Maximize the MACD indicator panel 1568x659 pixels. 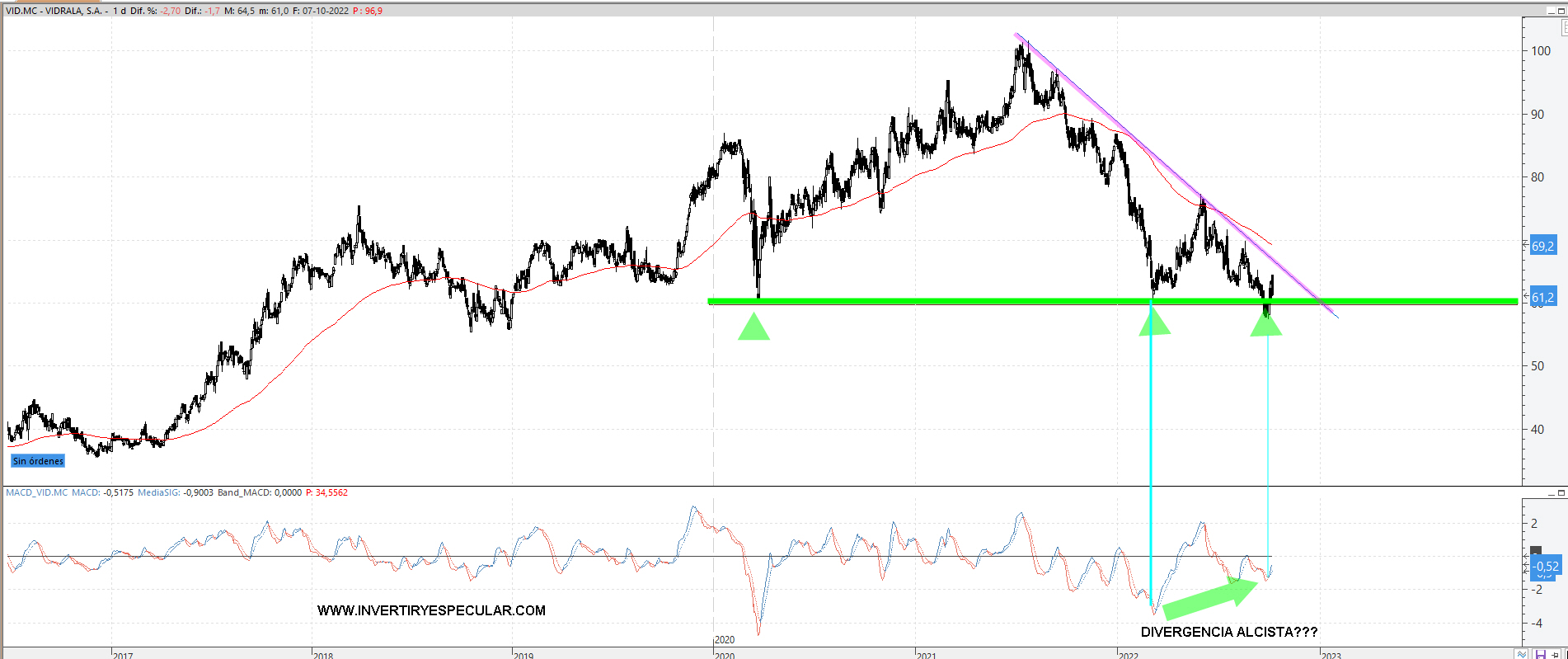[1561, 493]
